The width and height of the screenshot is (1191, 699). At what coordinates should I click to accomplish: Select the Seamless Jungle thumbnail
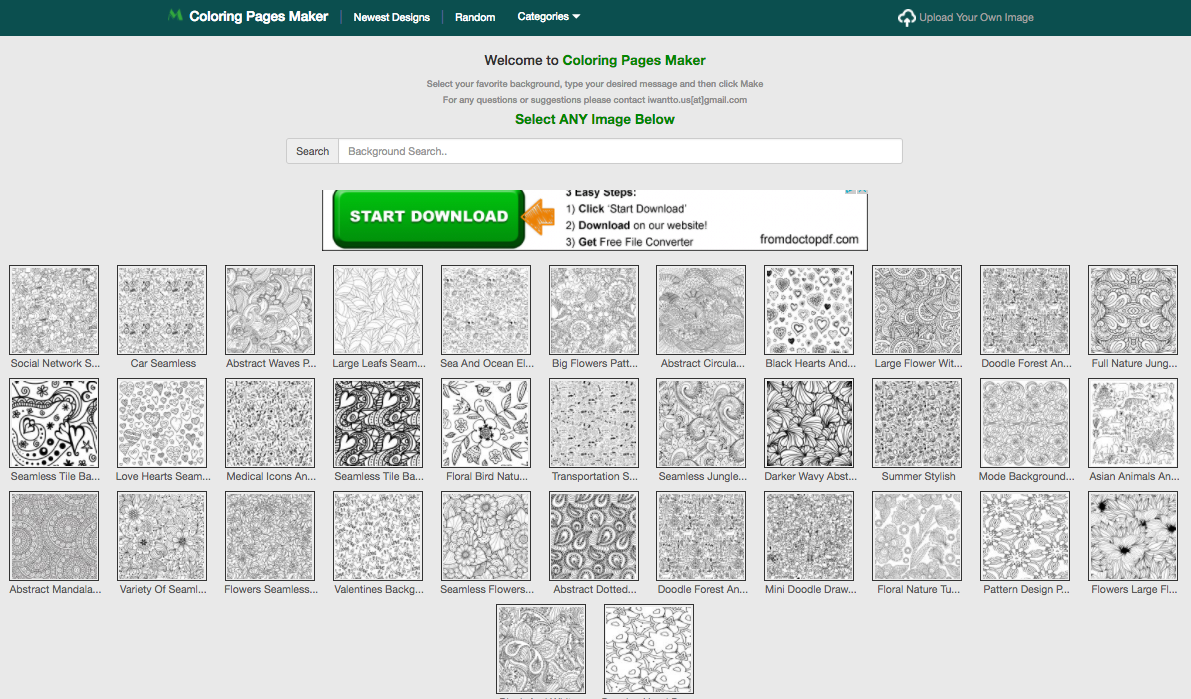[x=701, y=423]
